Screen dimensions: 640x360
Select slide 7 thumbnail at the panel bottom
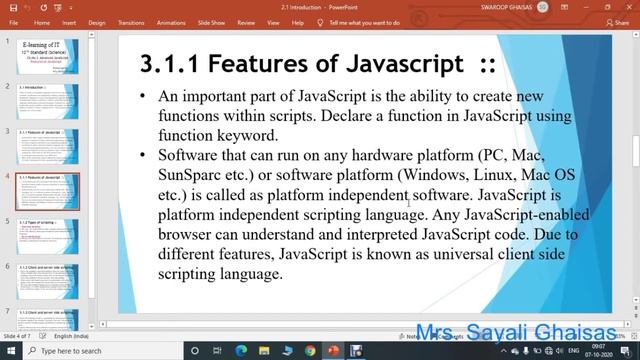click(x=47, y=320)
